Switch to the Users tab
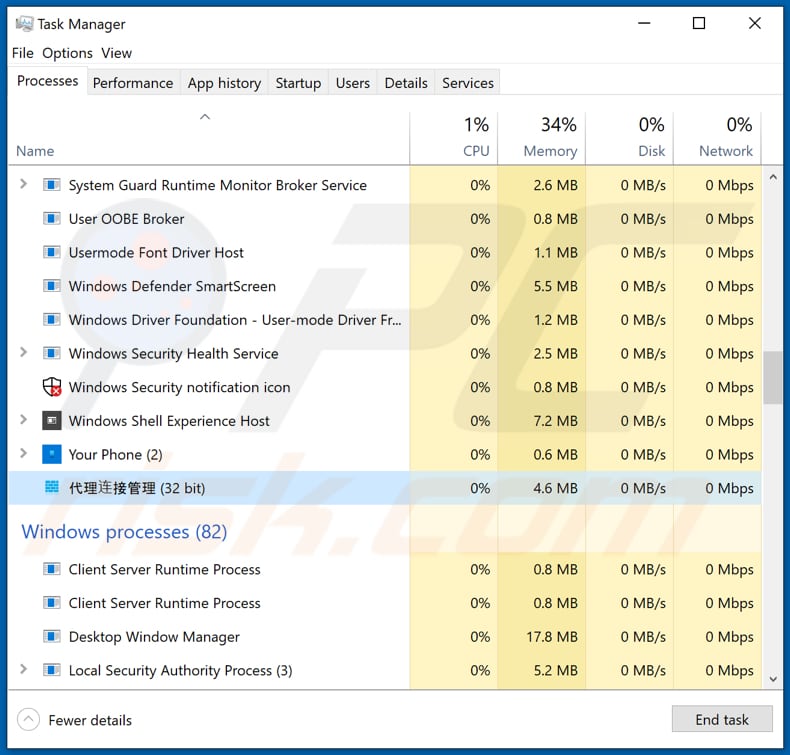This screenshot has height=755, width=790. click(x=353, y=83)
